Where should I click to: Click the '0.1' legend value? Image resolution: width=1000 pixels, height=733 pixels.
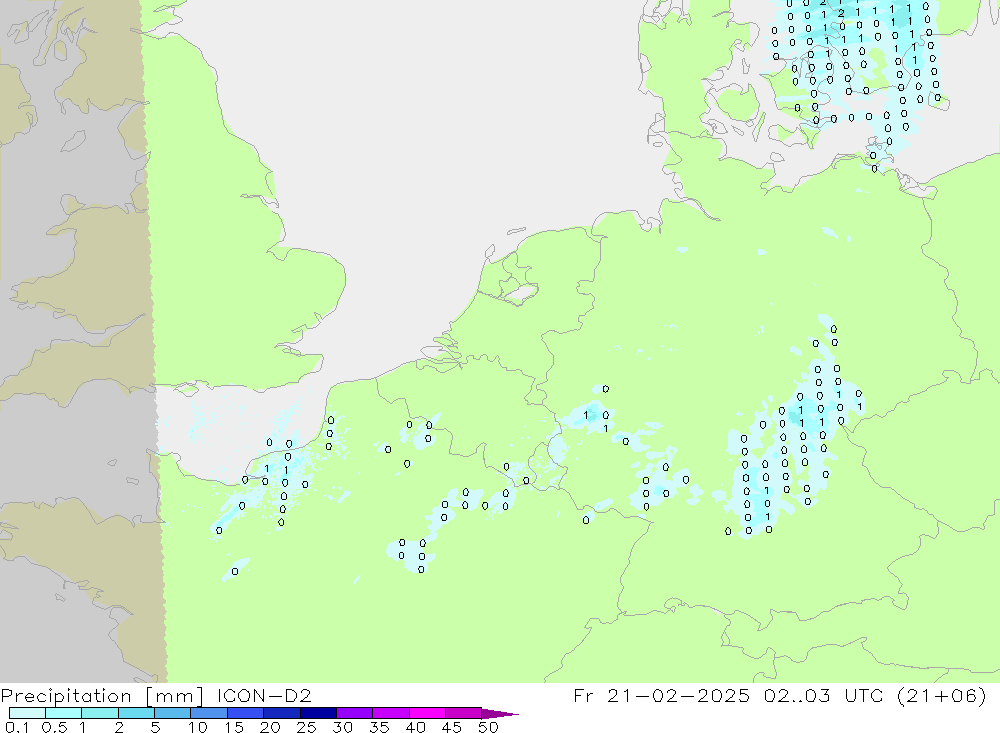tap(18, 727)
